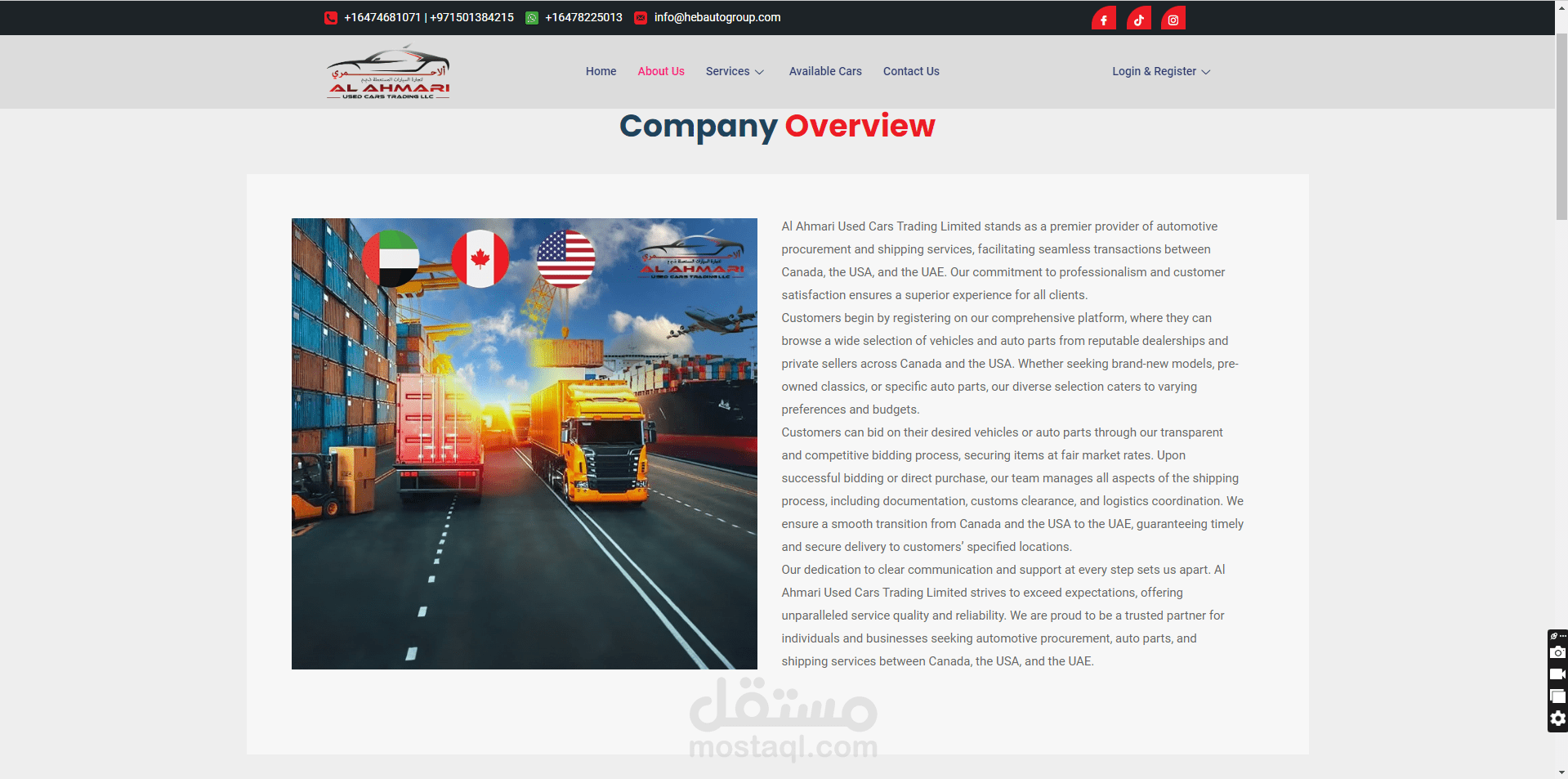Image resolution: width=1568 pixels, height=779 pixels.
Task: Go to the Home page
Action: click(x=601, y=71)
